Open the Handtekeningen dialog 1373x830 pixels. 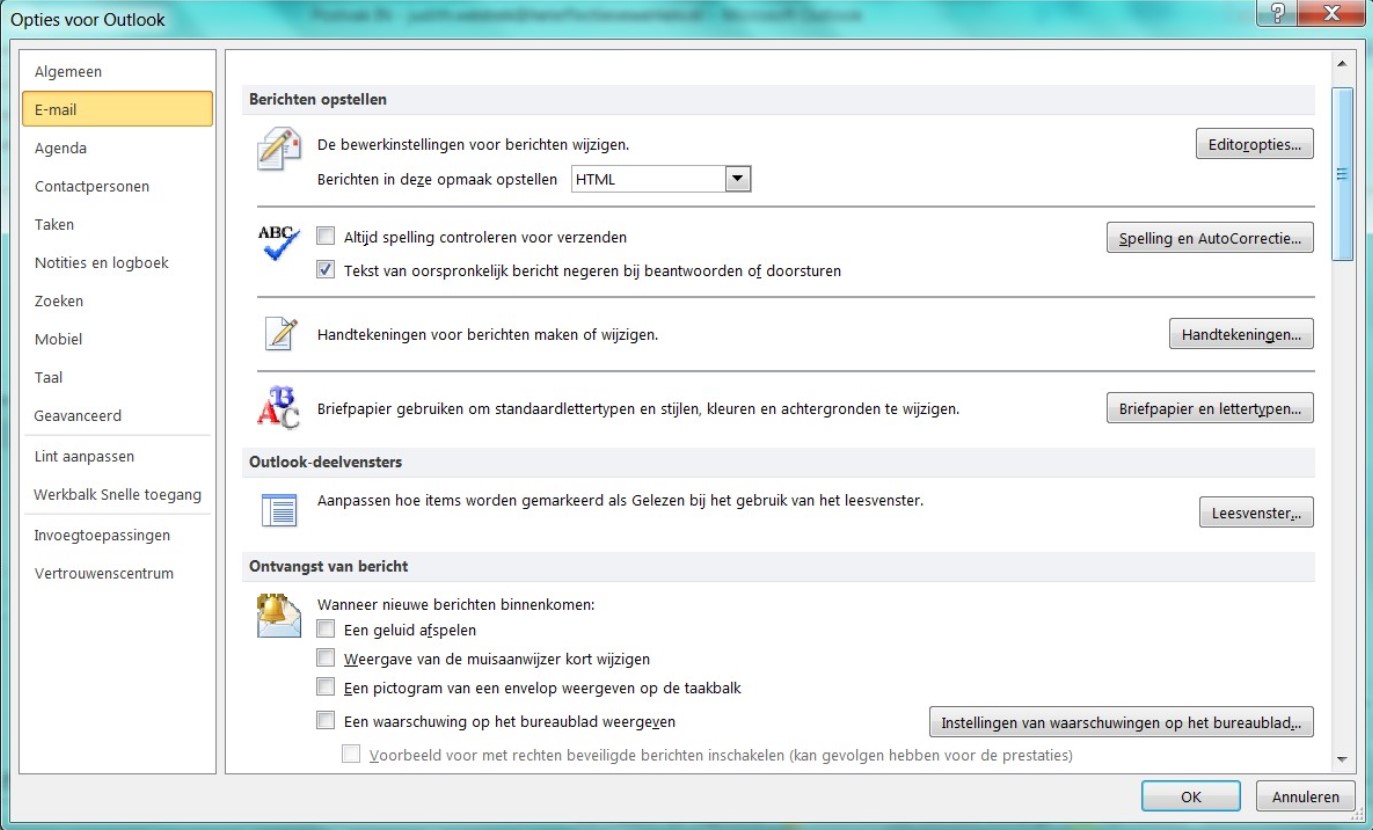(1241, 334)
